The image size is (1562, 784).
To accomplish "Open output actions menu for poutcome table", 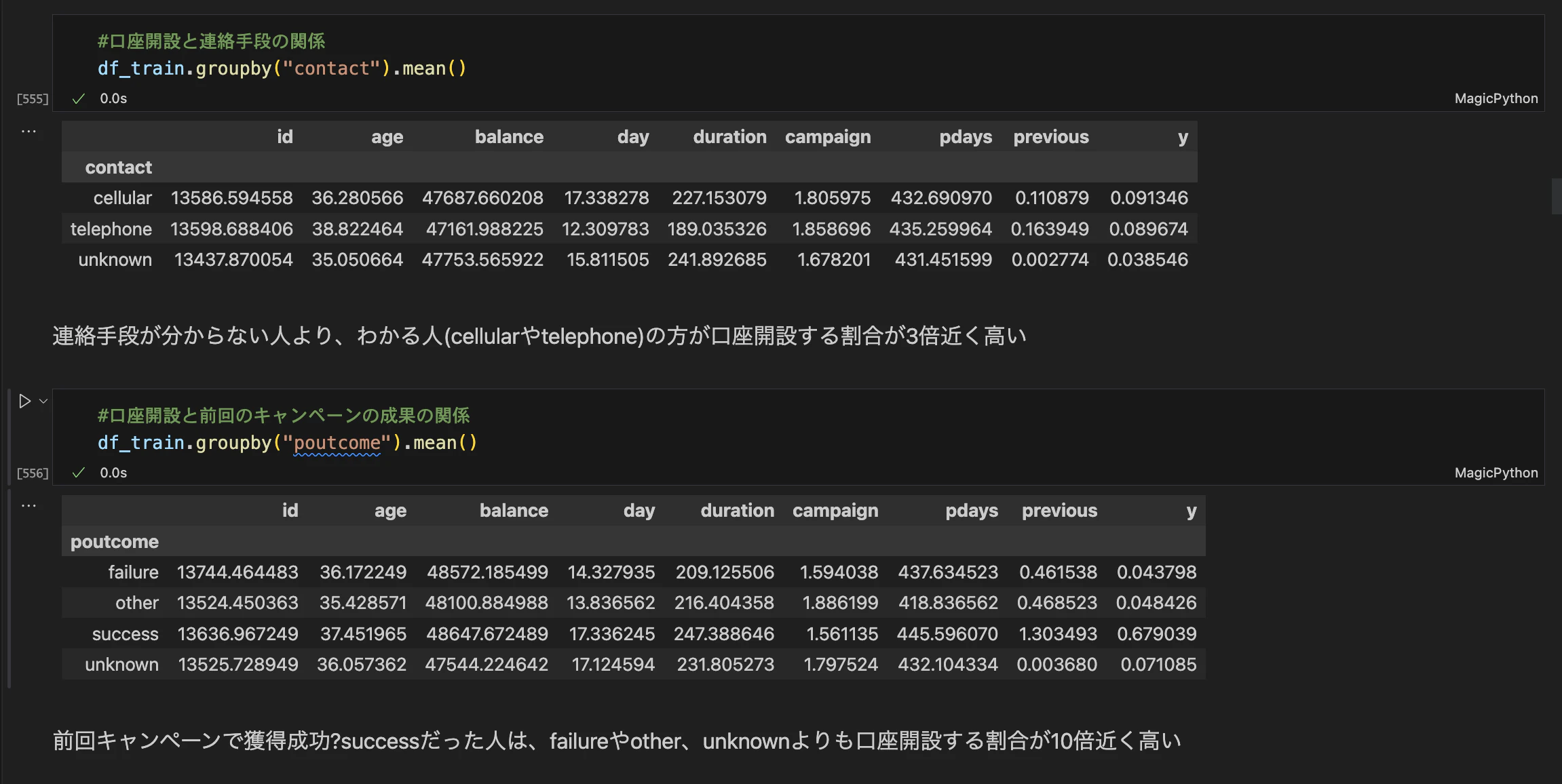I will (28, 505).
